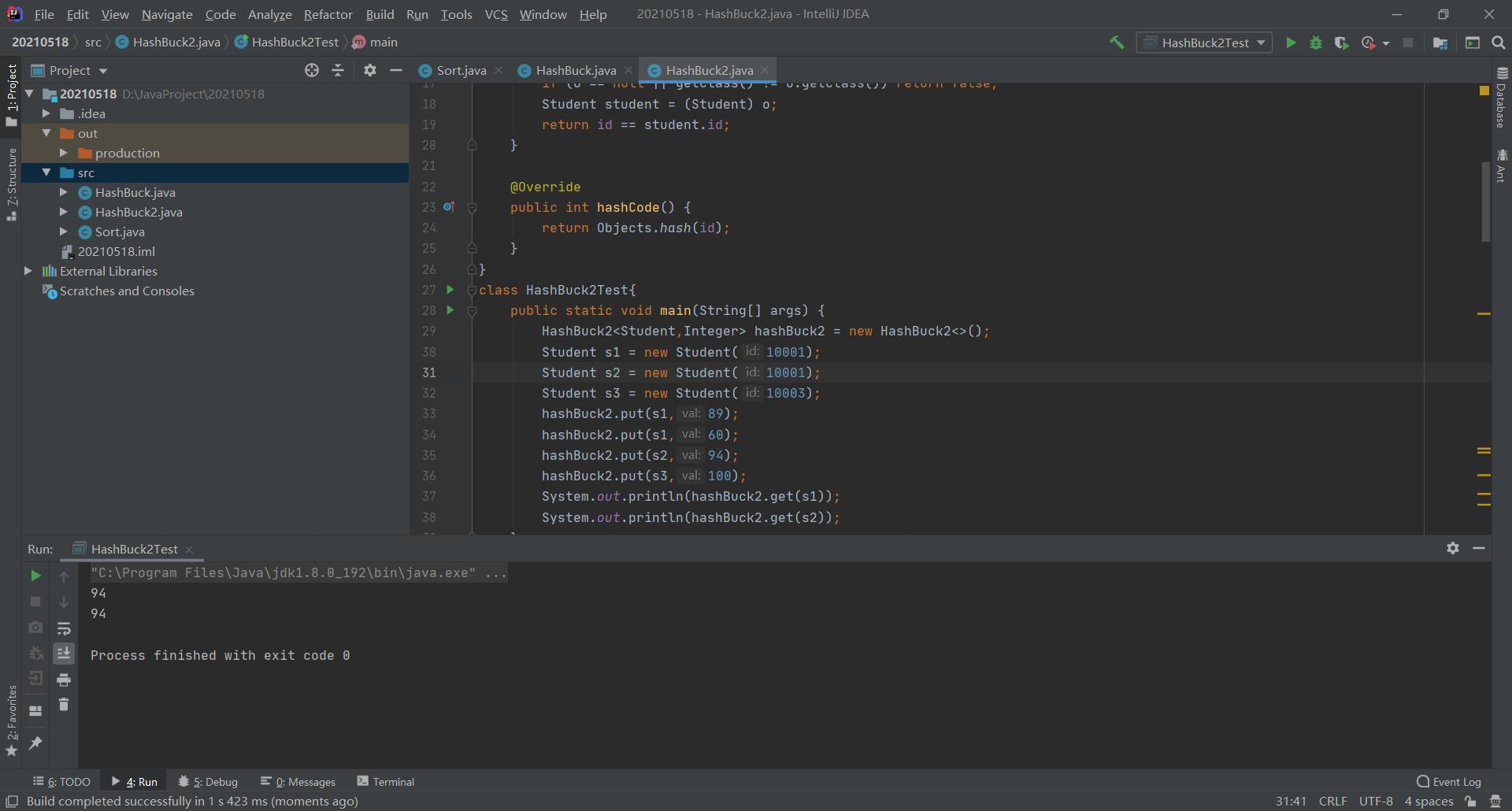
Task: Change UTF-8 file encoding in status bar
Action: click(x=1376, y=801)
